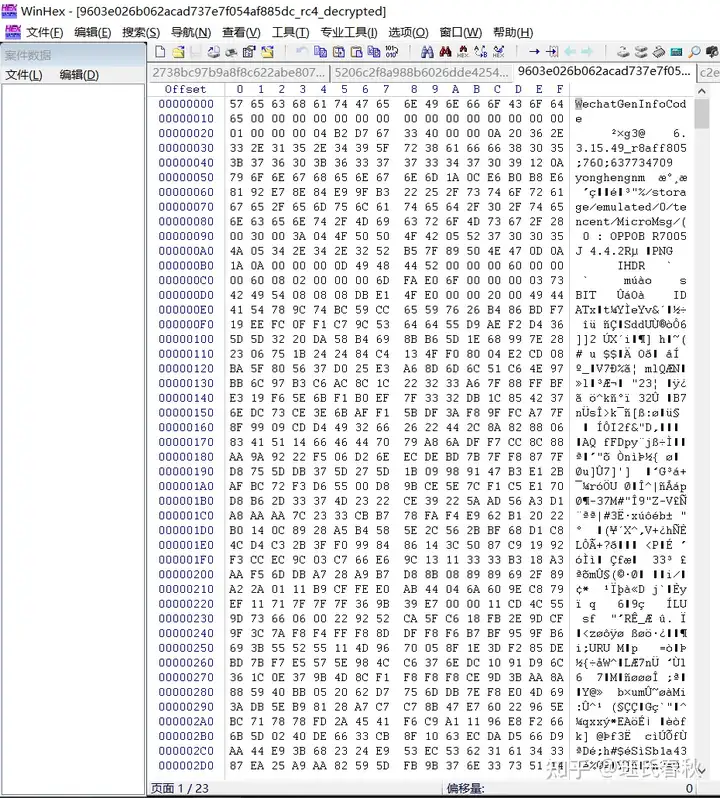
Task: Click the 'WechatGenInfoCod' decoded text
Action: click(631, 104)
